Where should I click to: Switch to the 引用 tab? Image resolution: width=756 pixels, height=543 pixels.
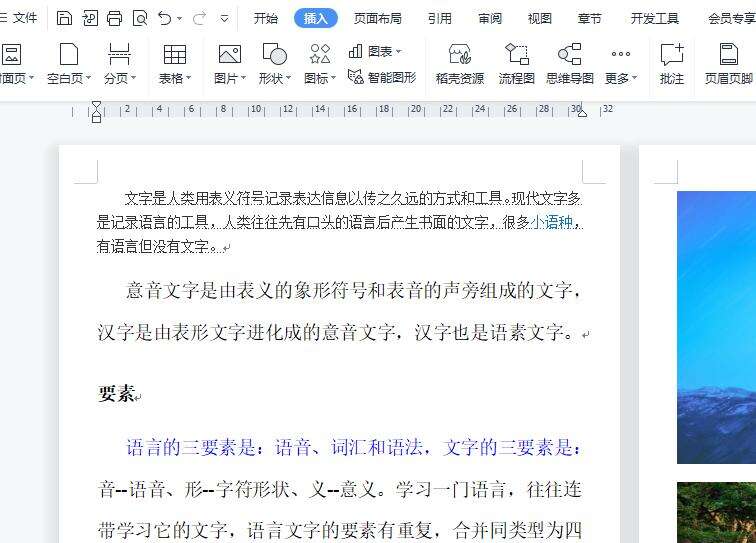tap(440, 18)
